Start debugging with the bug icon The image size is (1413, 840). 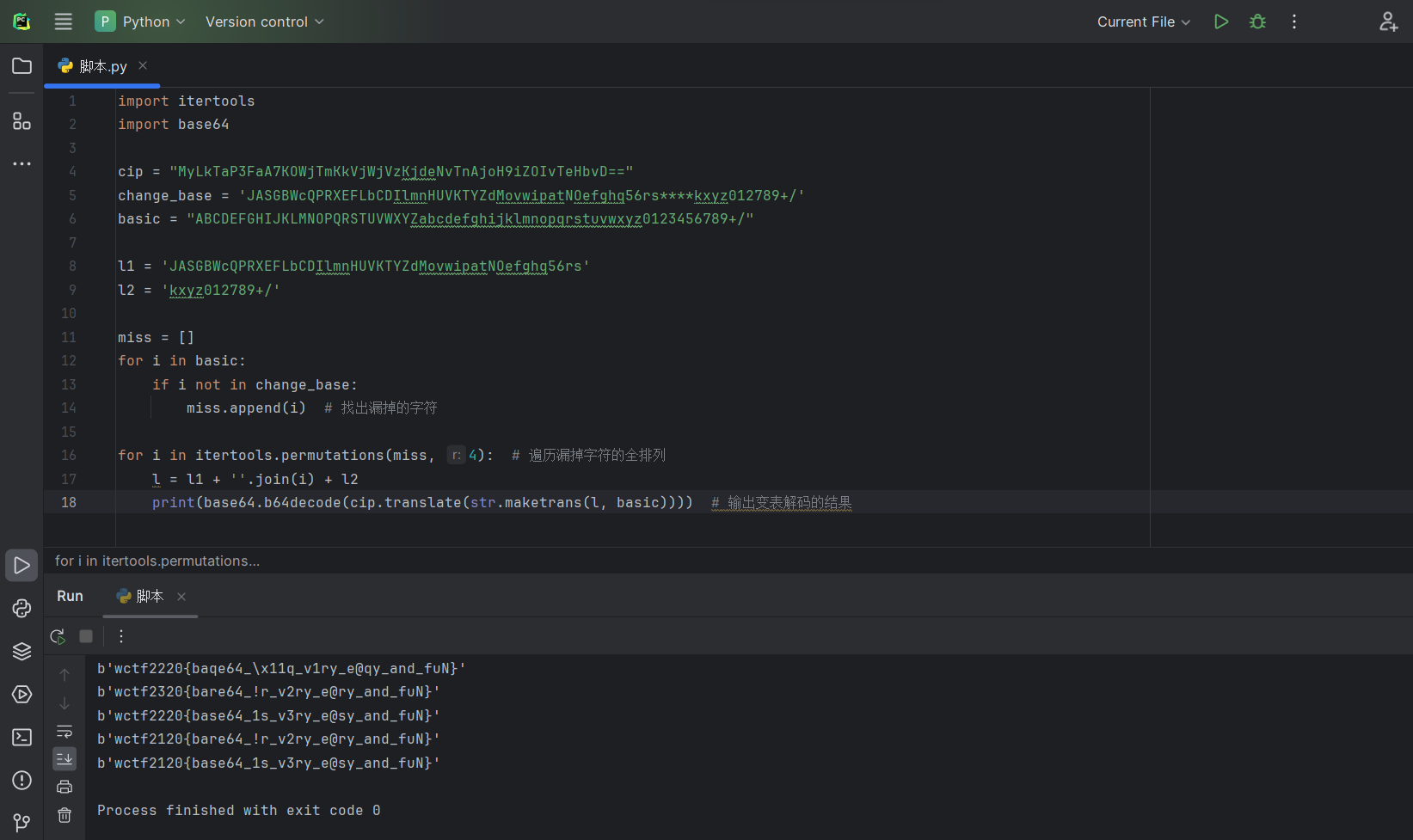click(1257, 21)
